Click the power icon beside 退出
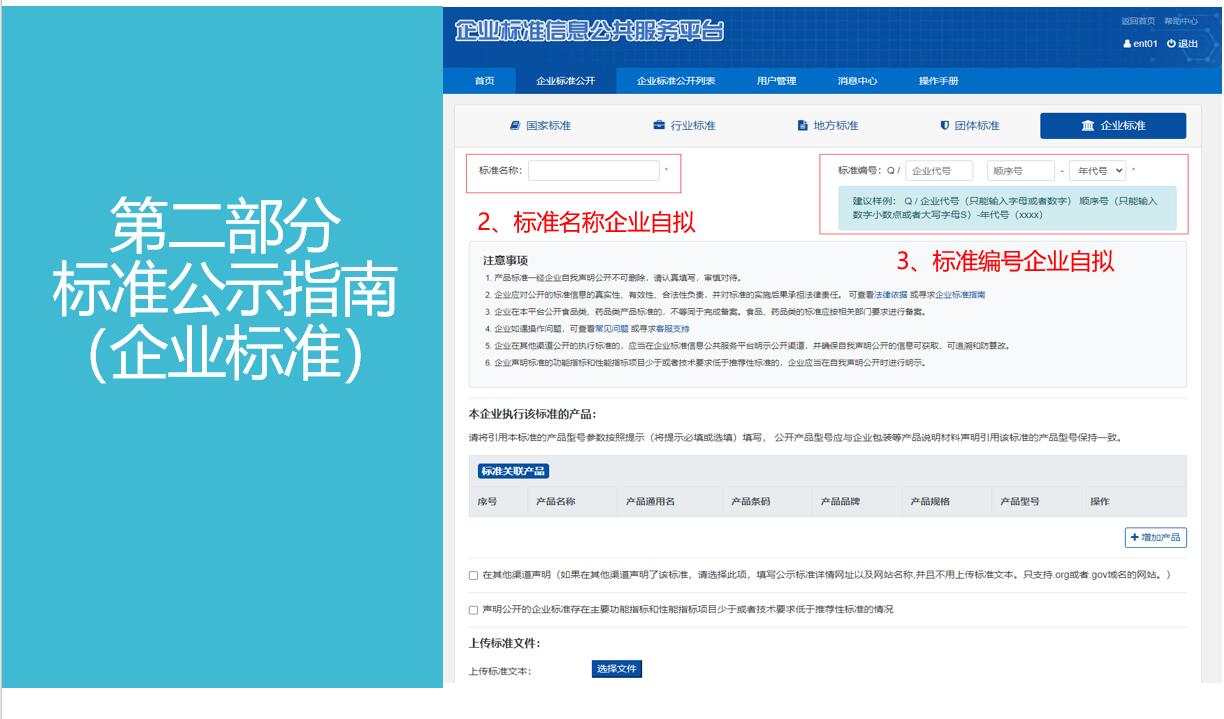This screenshot has width=1224, height=719. (x=1171, y=44)
